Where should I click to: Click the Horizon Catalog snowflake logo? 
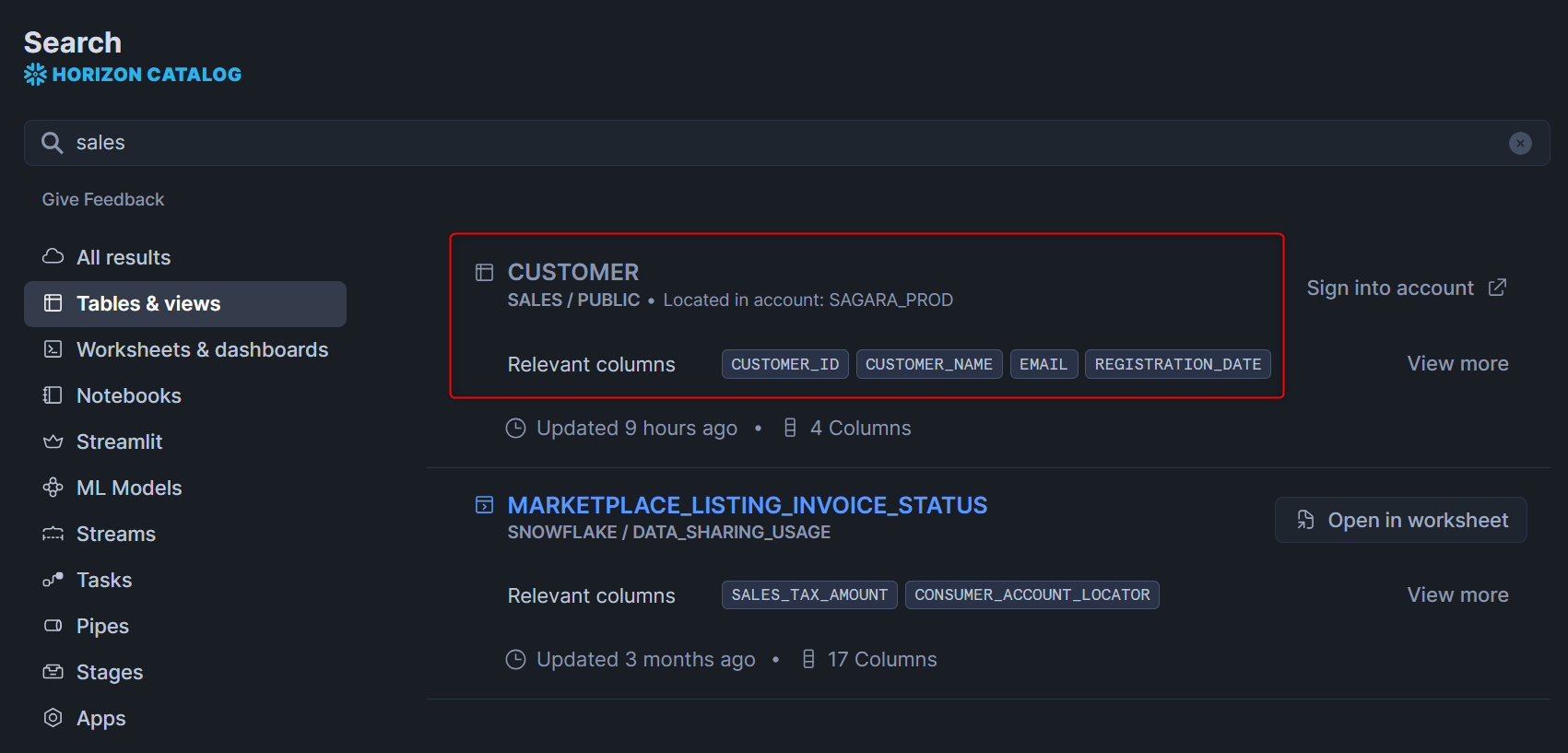click(x=35, y=75)
